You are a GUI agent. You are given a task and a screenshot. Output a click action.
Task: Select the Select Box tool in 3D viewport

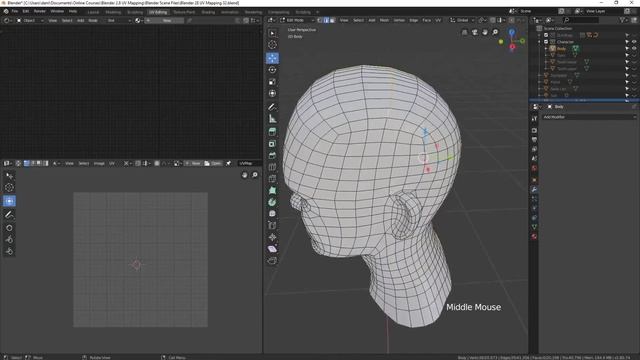coord(272,33)
